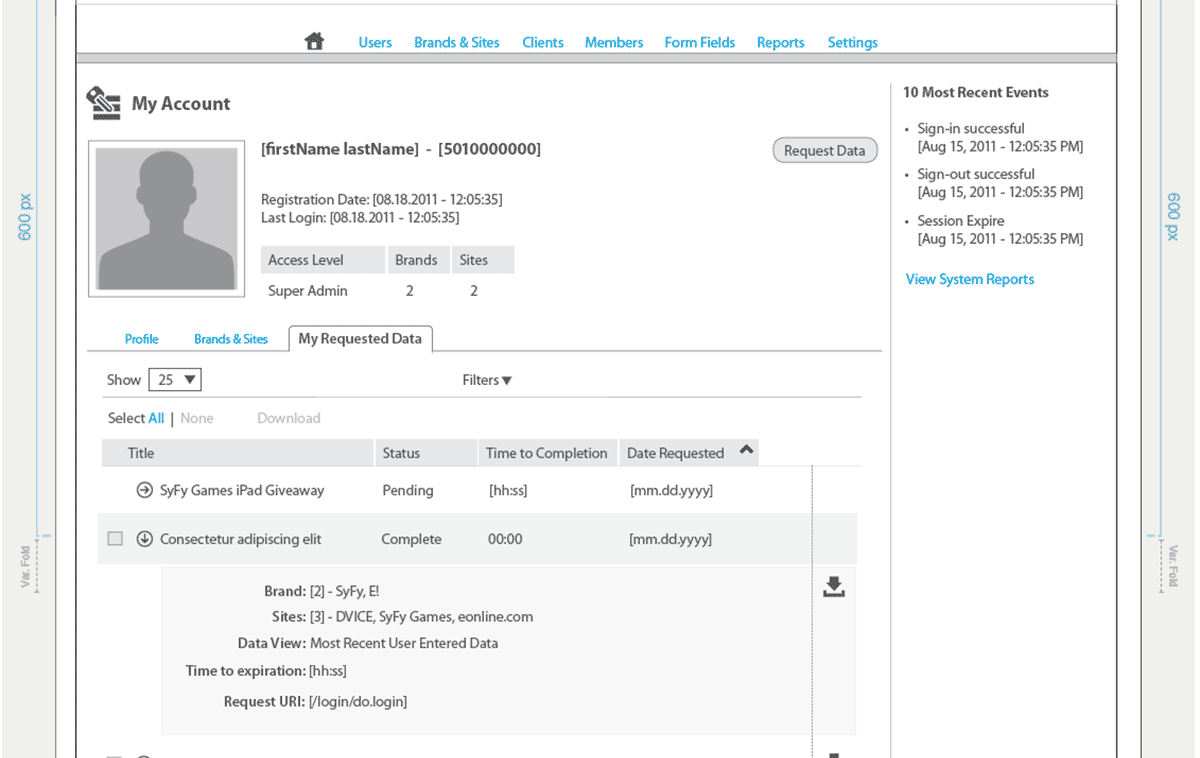
Task: Select the My Requested Data tab
Action: pos(360,339)
